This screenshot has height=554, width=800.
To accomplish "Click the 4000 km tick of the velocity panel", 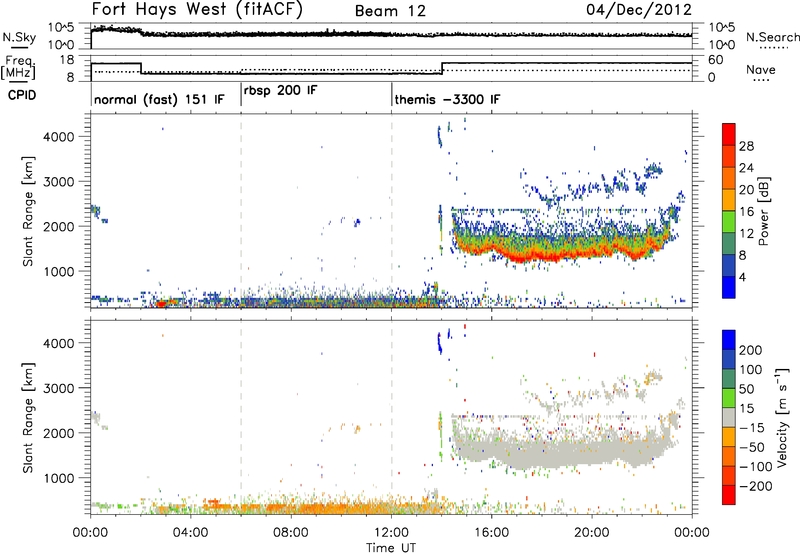I will click(58, 343).
